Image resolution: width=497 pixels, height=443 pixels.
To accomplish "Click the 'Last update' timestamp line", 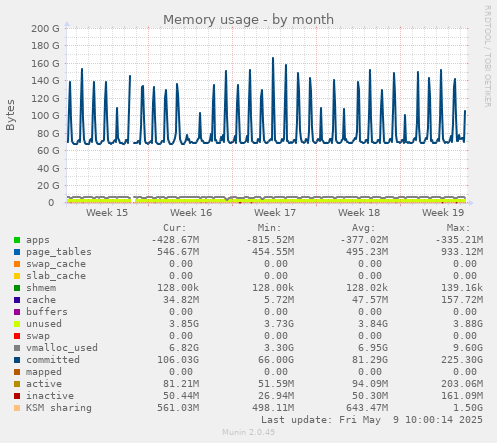I will pos(372,420).
